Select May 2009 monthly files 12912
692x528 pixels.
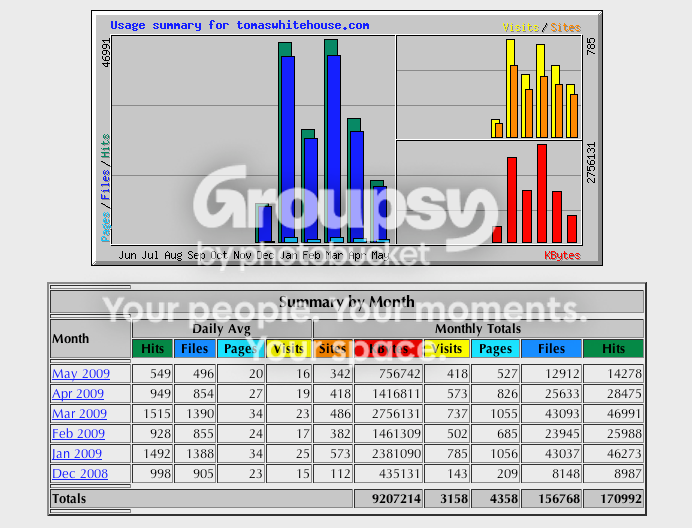pos(552,373)
